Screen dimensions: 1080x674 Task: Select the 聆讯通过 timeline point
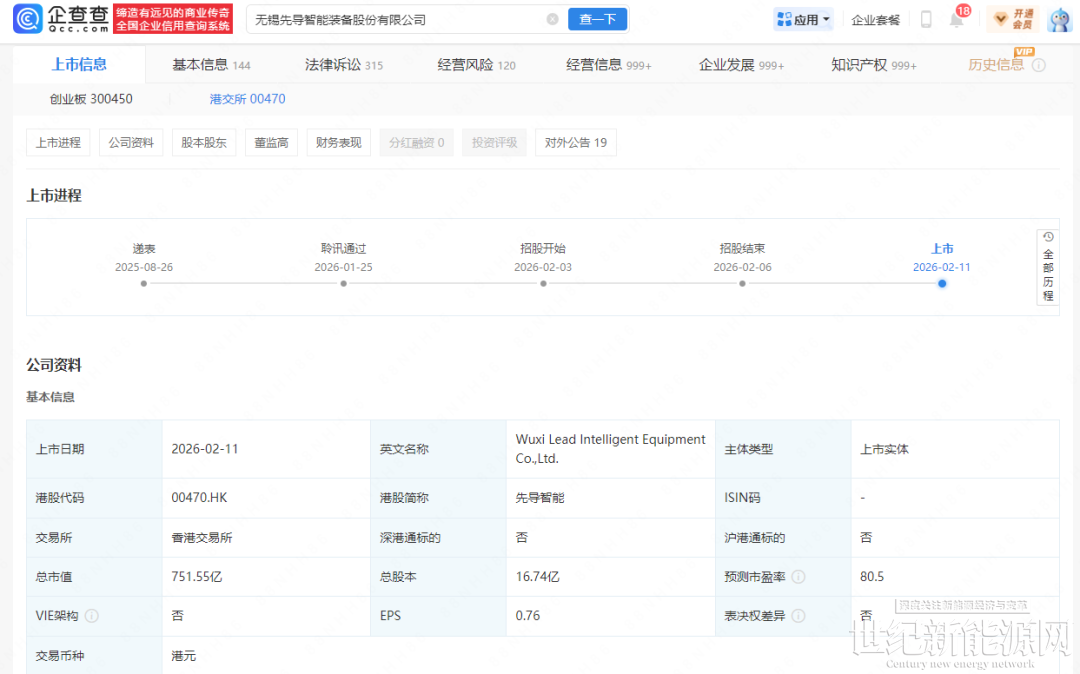pos(343,283)
